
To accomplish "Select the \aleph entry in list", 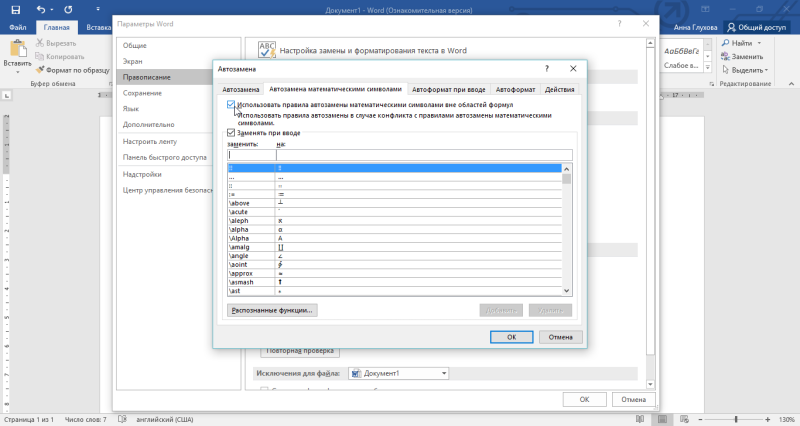I will tap(394, 220).
